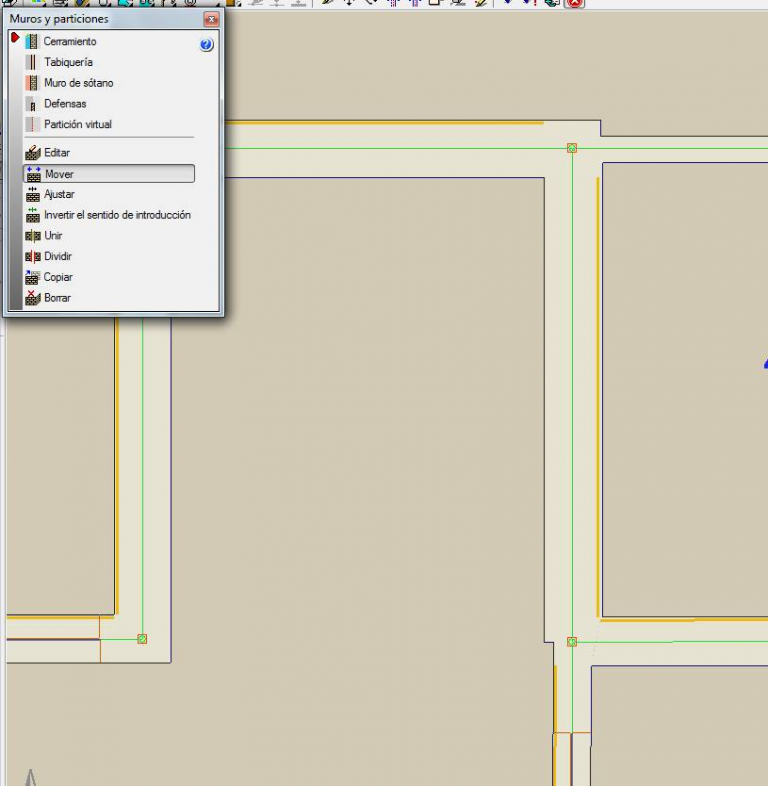Click the green node at the upper wall junction
This screenshot has width=768, height=786.
pos(572,148)
